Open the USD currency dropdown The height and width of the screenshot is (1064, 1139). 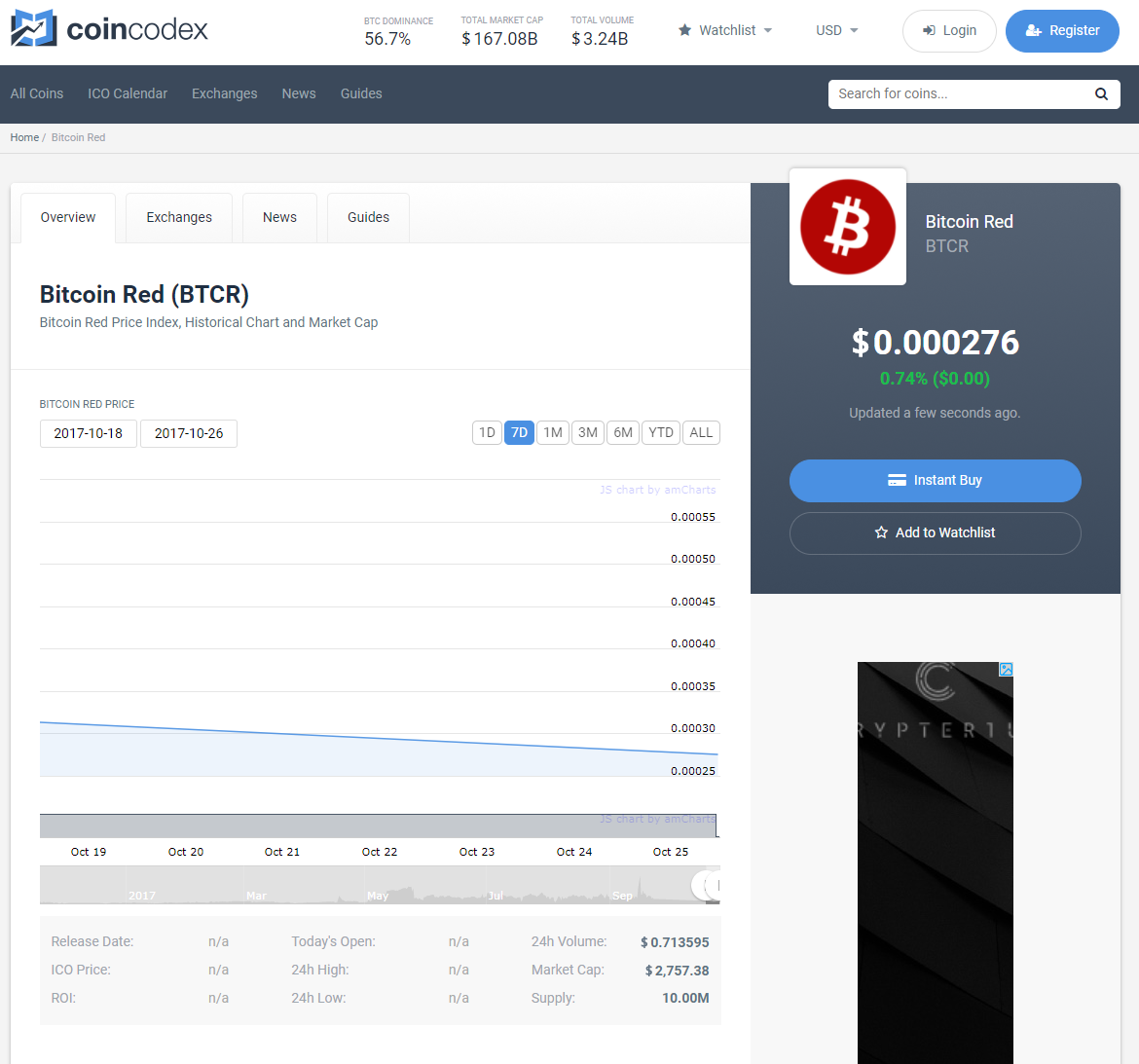click(837, 30)
